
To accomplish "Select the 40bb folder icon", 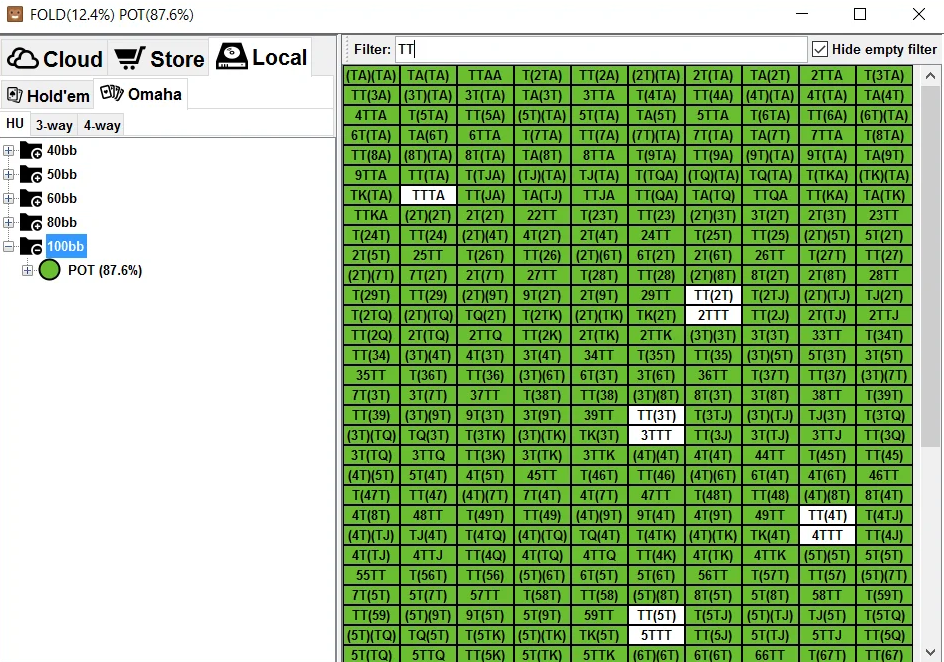I will 31,150.
